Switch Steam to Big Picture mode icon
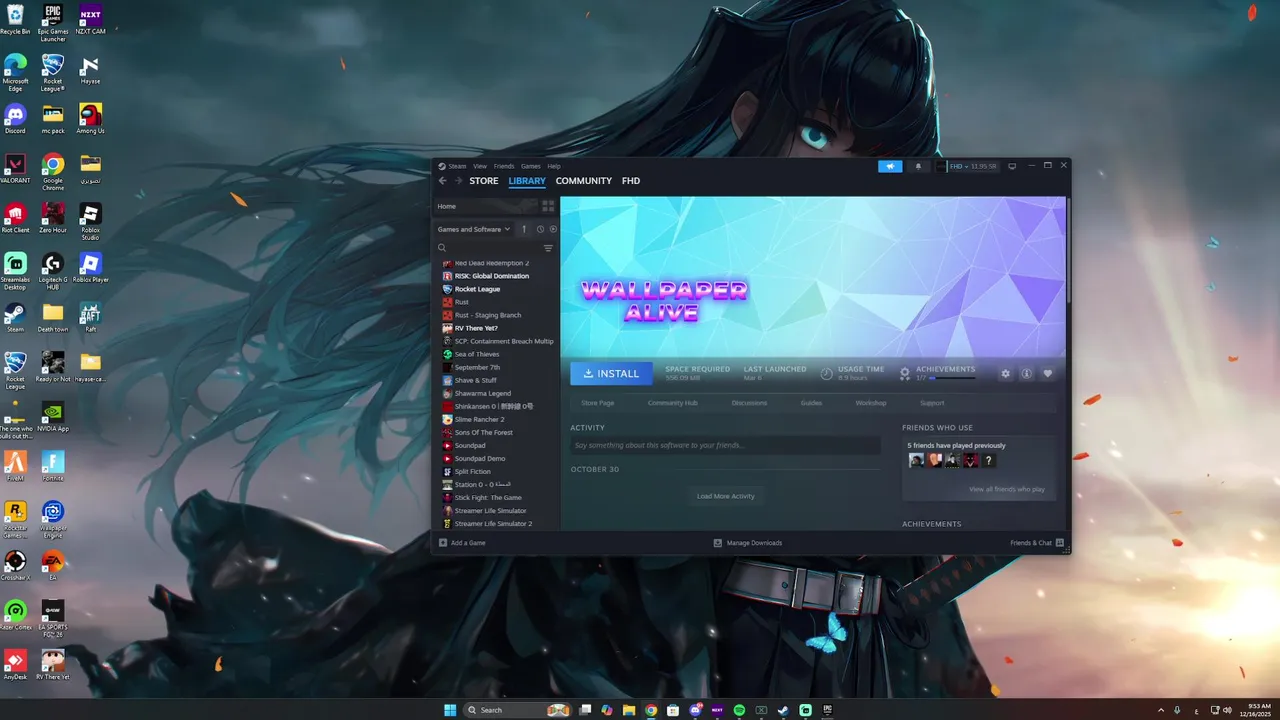 pyautogui.click(x=1012, y=166)
